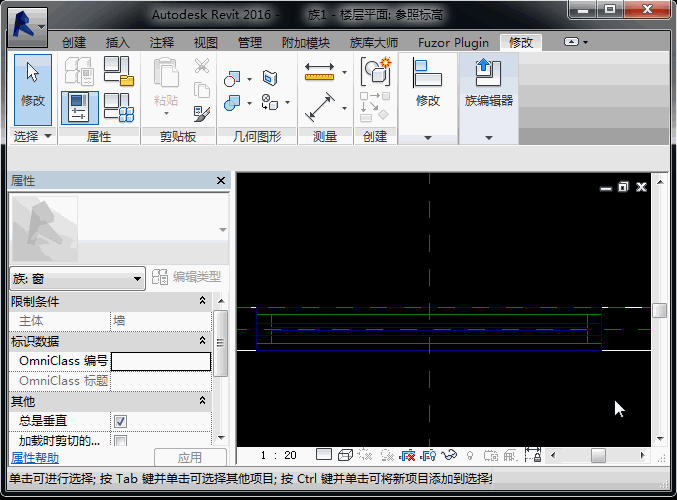Click the Load into Project family editor icon
Image resolution: width=677 pixels, height=500 pixels.
coord(487,74)
